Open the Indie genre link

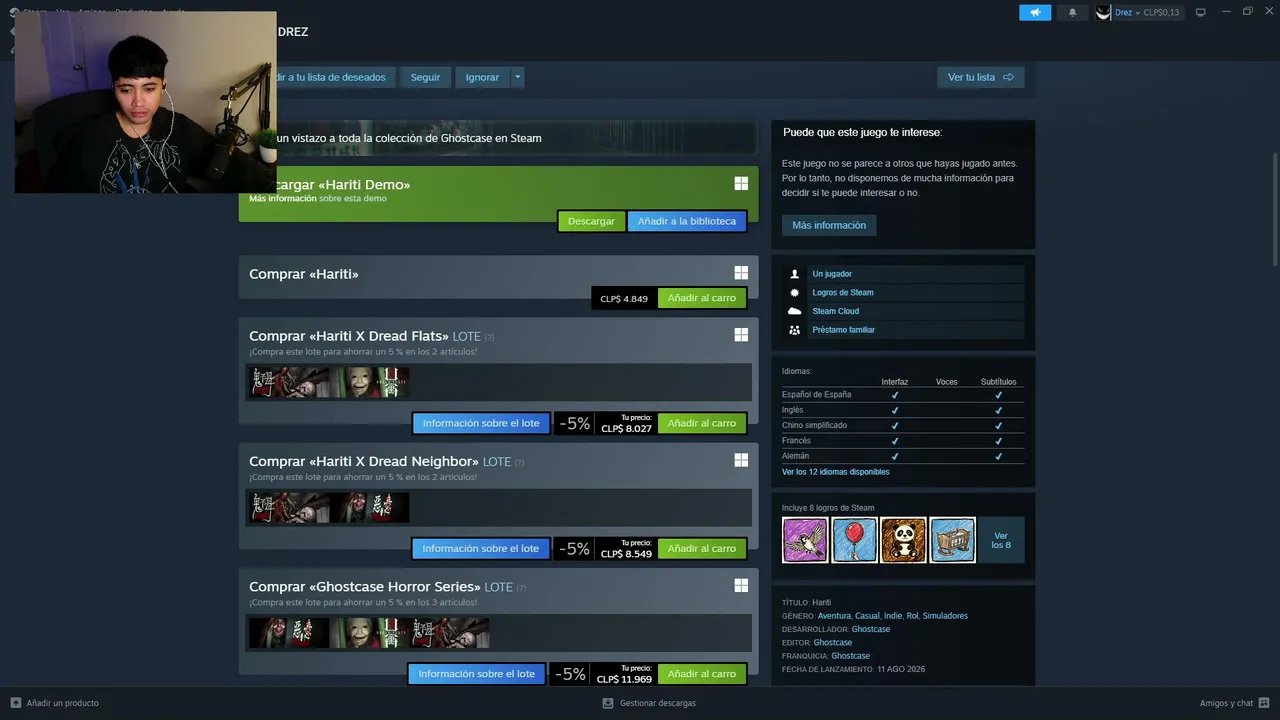pyautogui.click(x=893, y=616)
